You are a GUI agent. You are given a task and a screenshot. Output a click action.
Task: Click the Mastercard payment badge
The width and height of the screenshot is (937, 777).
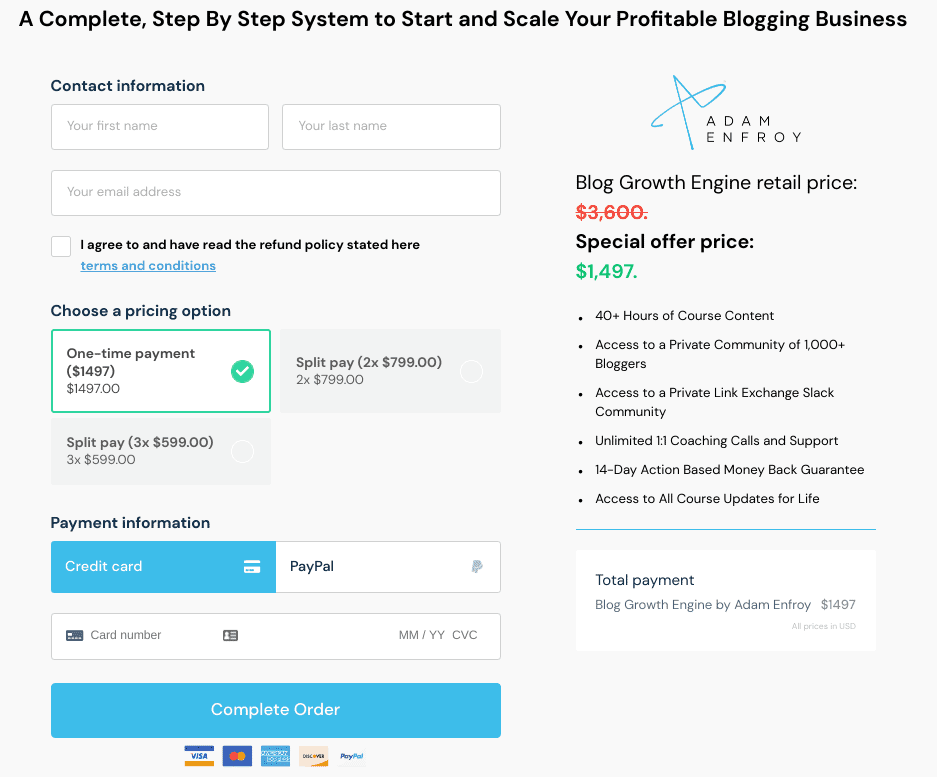point(237,756)
